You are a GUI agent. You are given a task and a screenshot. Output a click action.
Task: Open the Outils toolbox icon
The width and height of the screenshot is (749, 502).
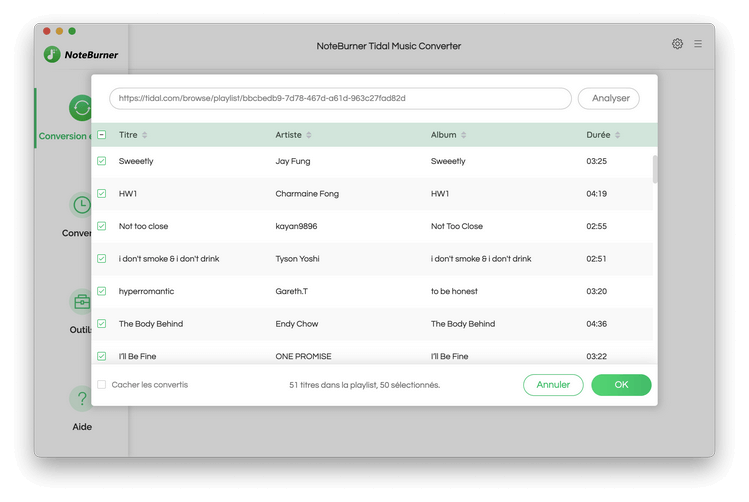81,301
